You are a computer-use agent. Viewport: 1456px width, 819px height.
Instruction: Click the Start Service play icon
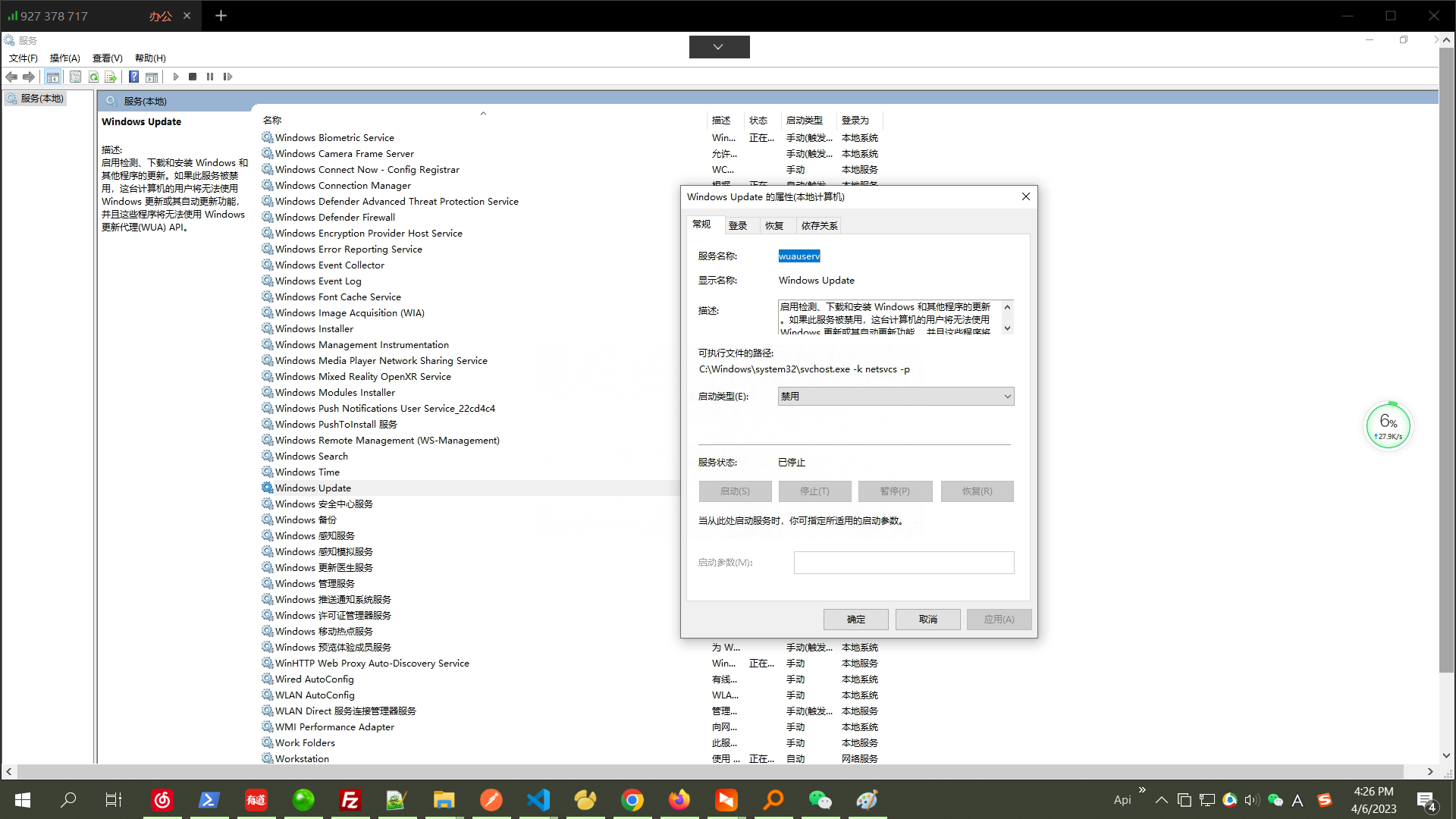tap(176, 77)
